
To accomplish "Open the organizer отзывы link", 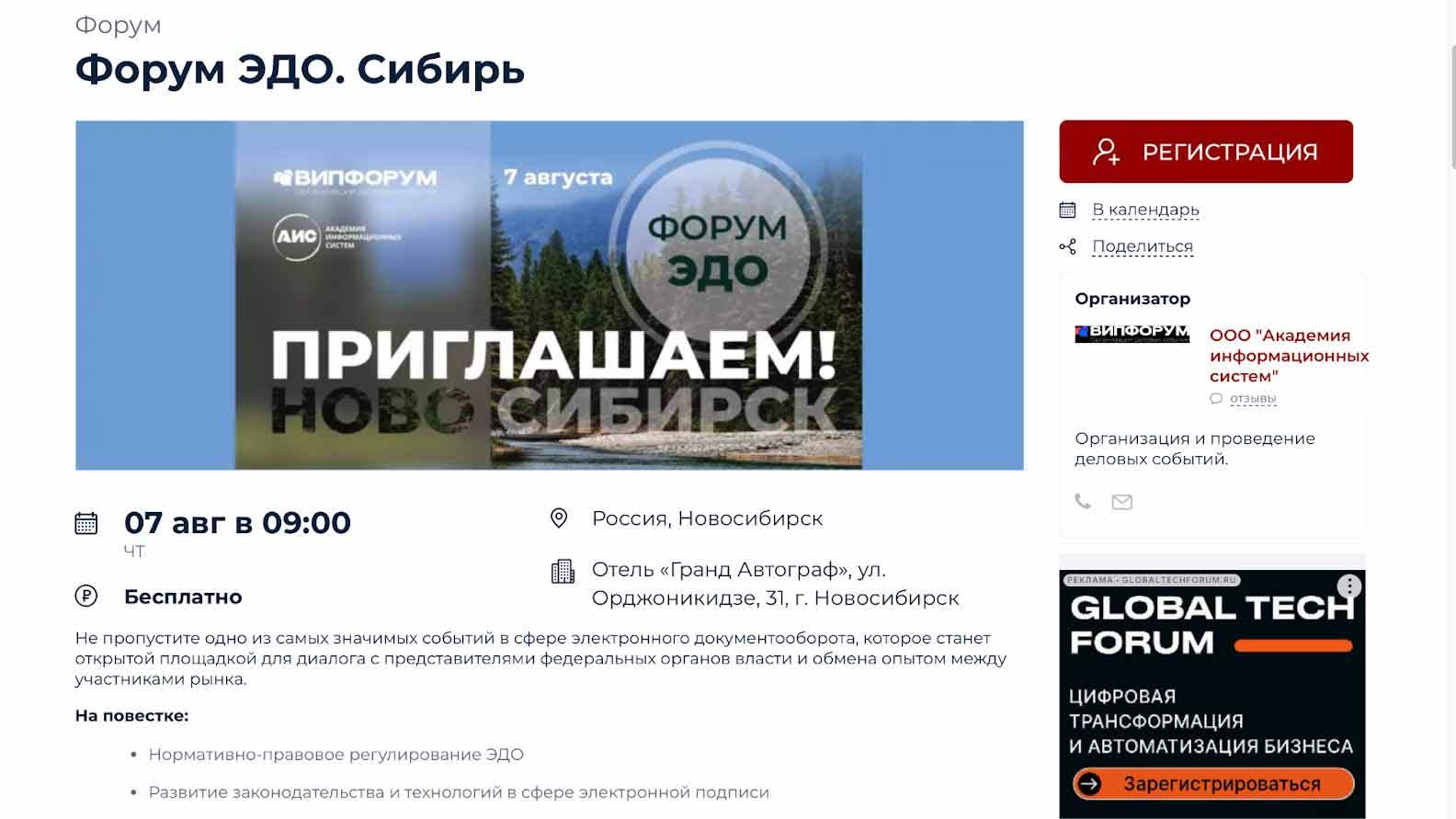I will (x=1253, y=398).
